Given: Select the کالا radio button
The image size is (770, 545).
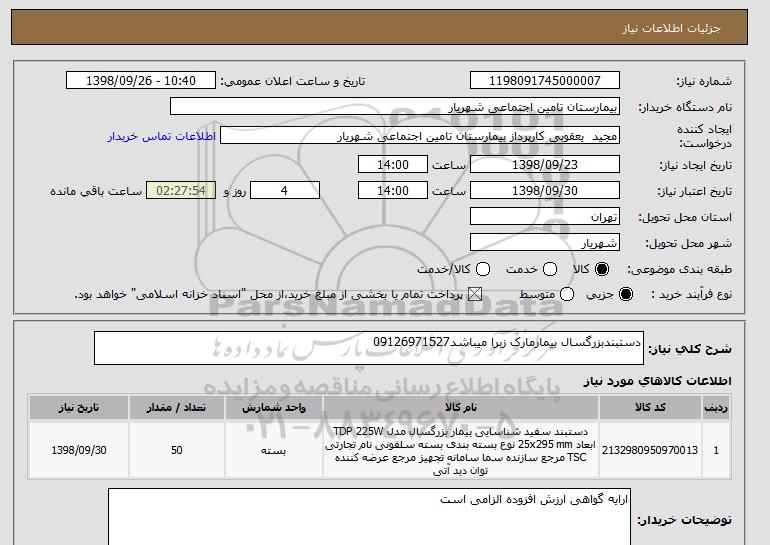Looking at the screenshot, I should click(x=602, y=269).
